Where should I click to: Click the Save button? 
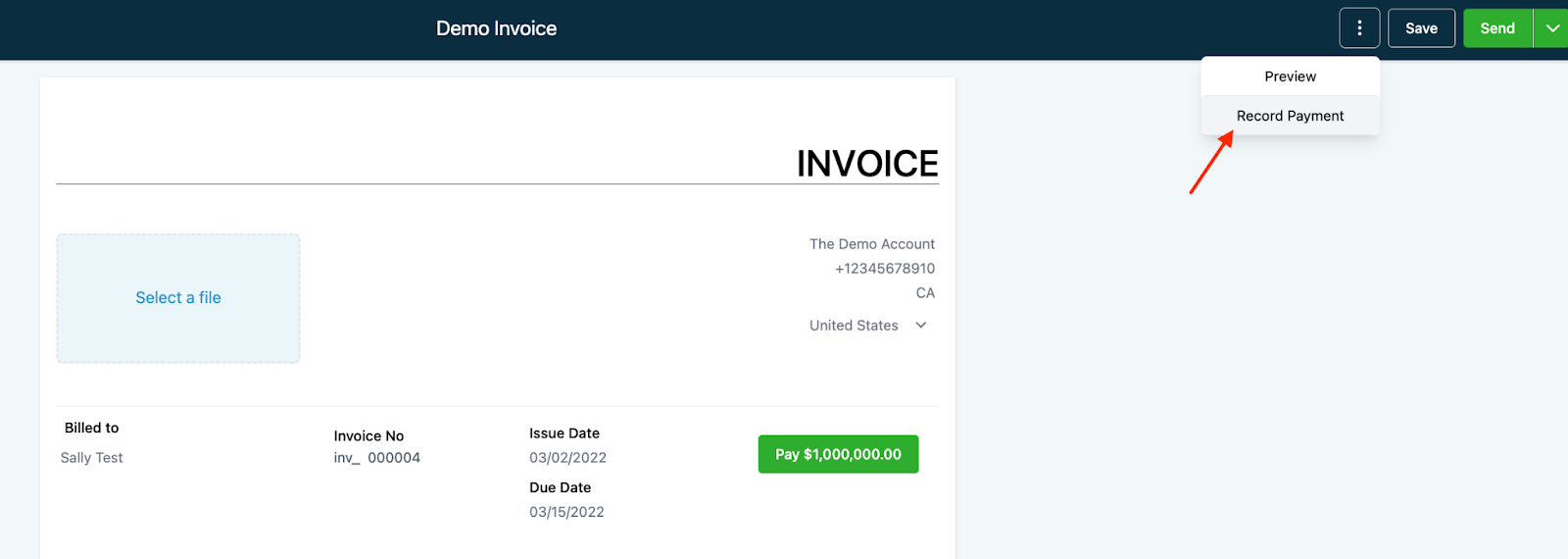point(1421,28)
